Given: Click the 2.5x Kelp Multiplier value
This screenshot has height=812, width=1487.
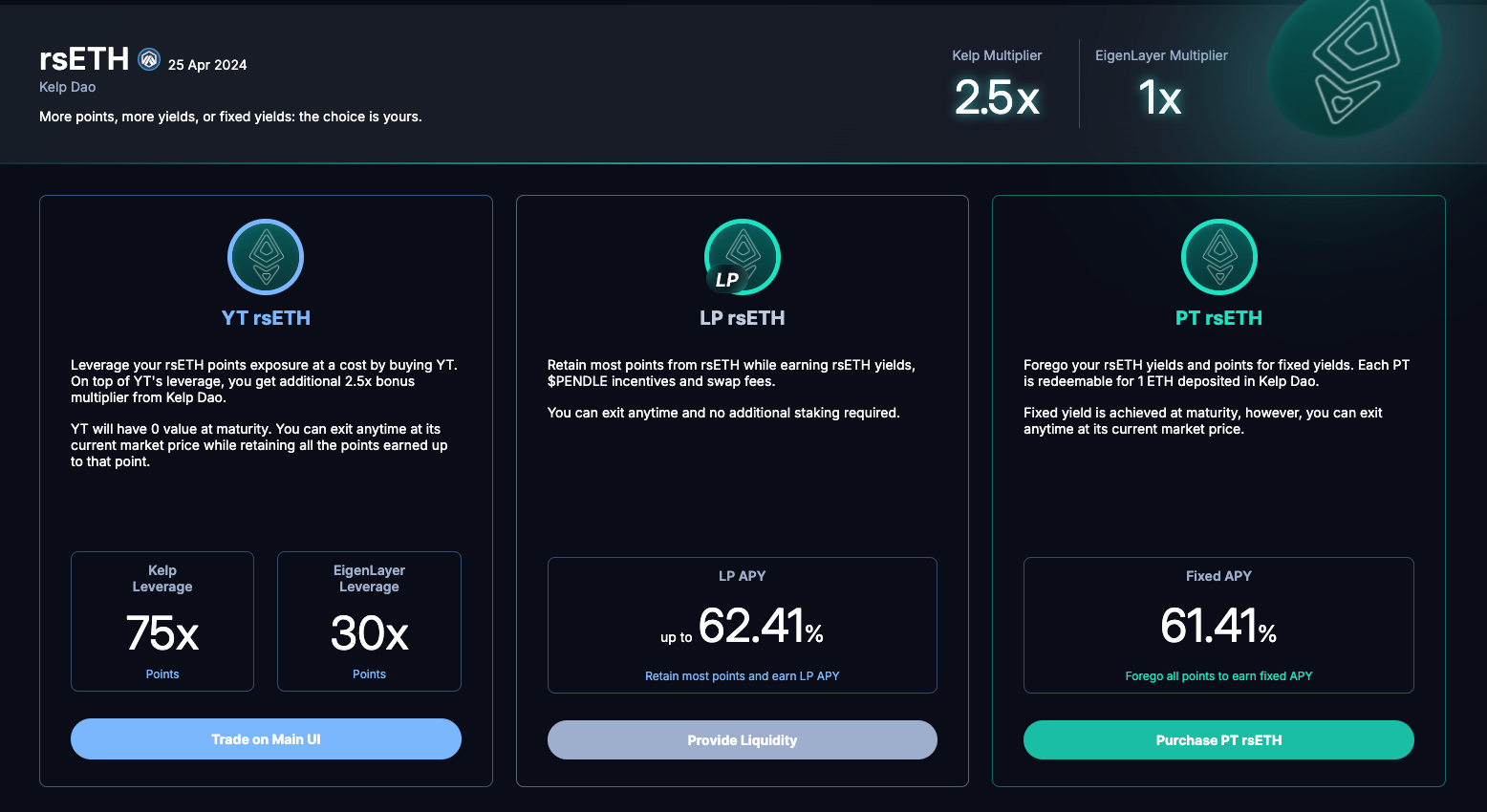Looking at the screenshot, I should point(997,97).
